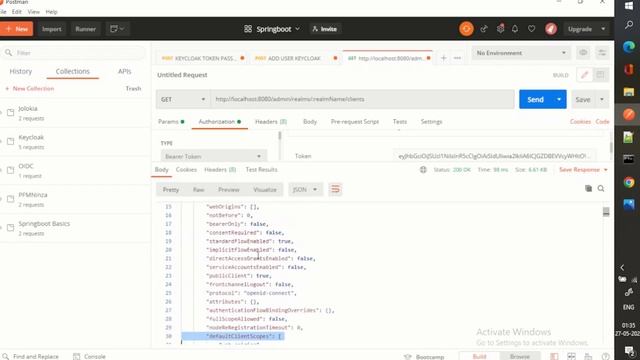Switch response view to Raw

tap(198, 189)
